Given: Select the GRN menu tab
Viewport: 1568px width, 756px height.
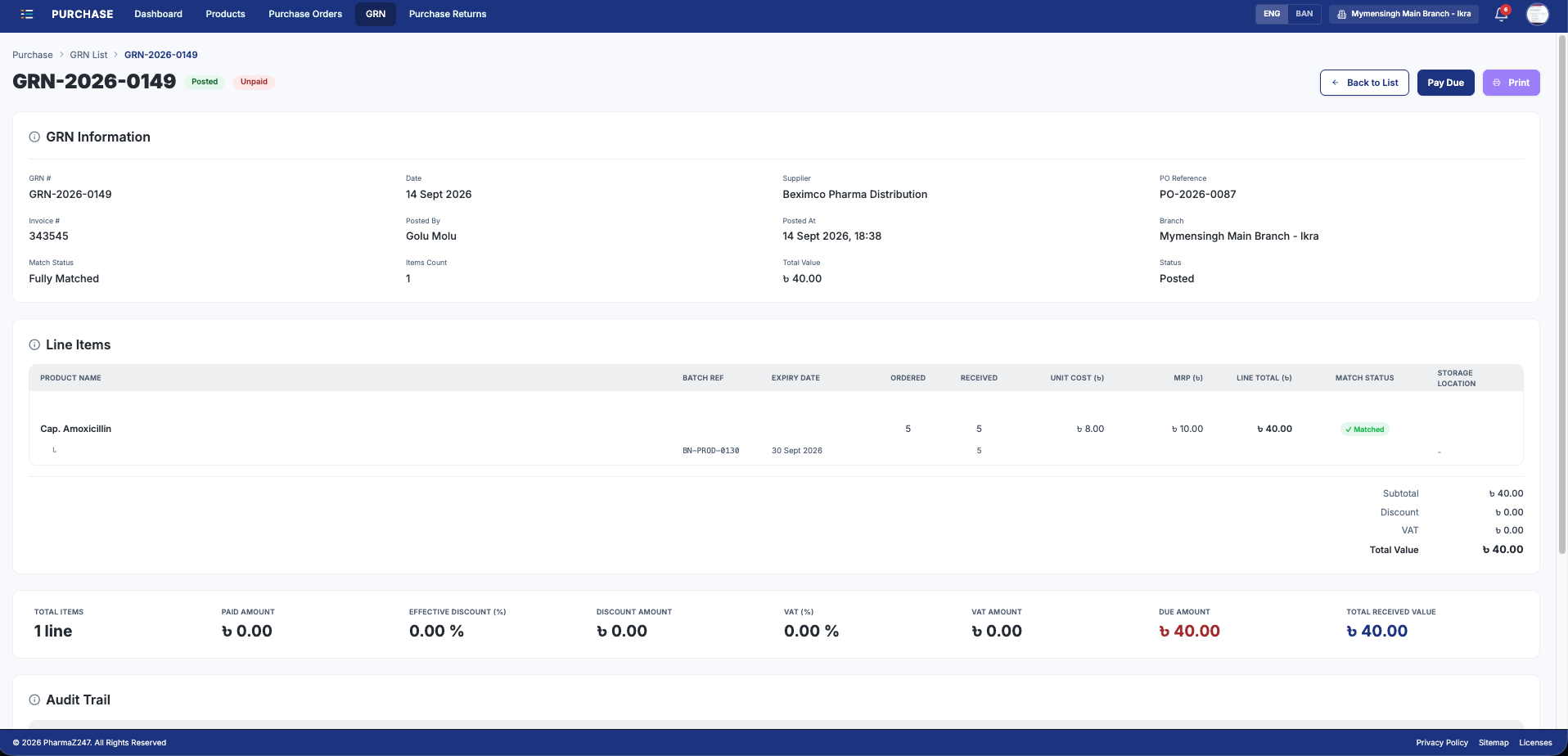Looking at the screenshot, I should [376, 14].
